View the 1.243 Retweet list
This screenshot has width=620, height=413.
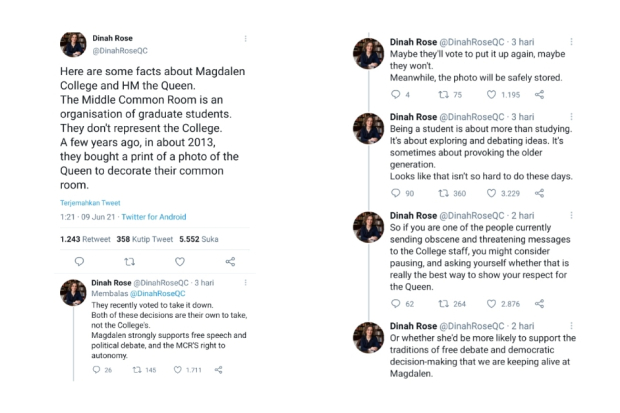coord(85,239)
